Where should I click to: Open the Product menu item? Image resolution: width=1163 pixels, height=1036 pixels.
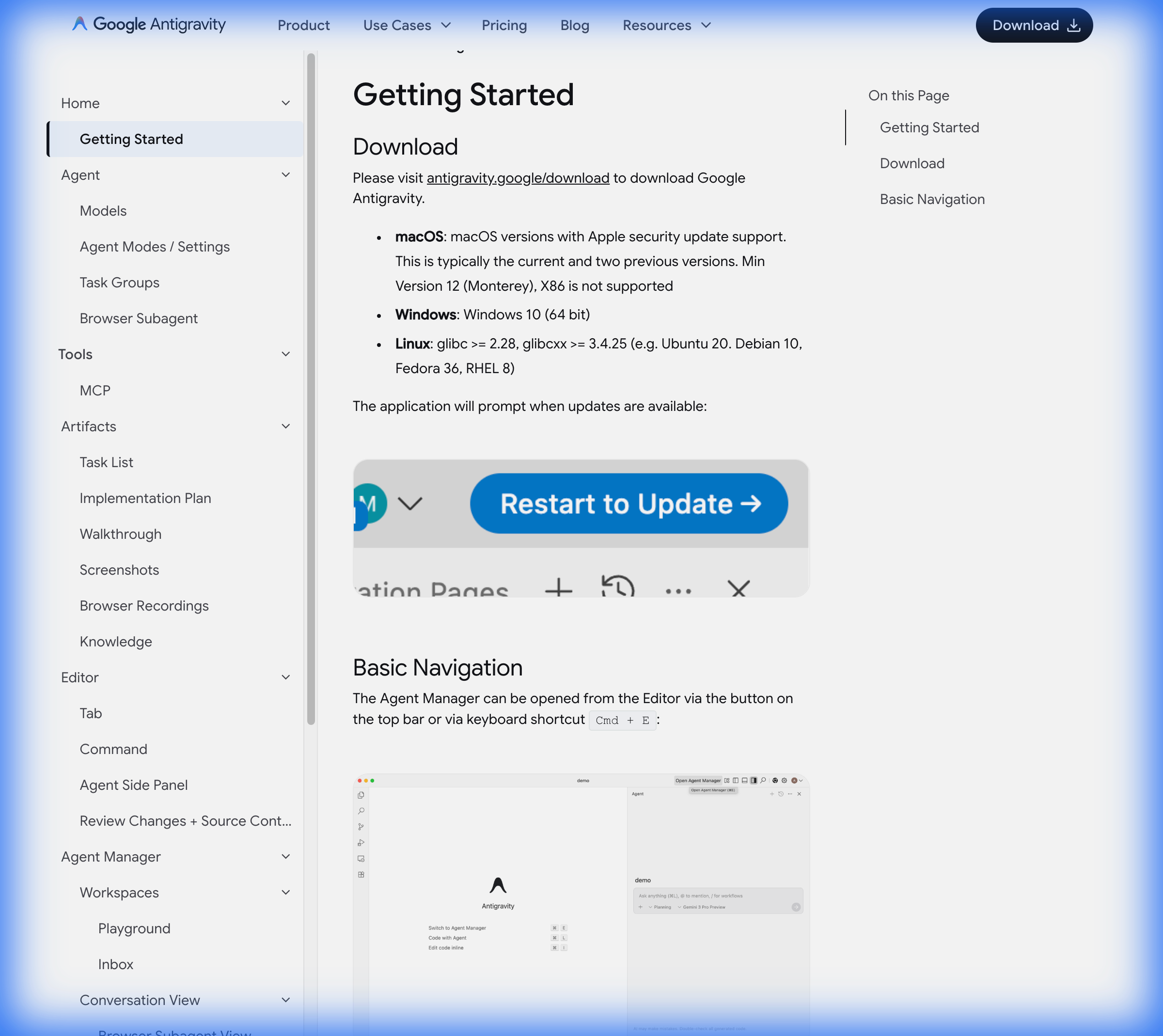303,26
